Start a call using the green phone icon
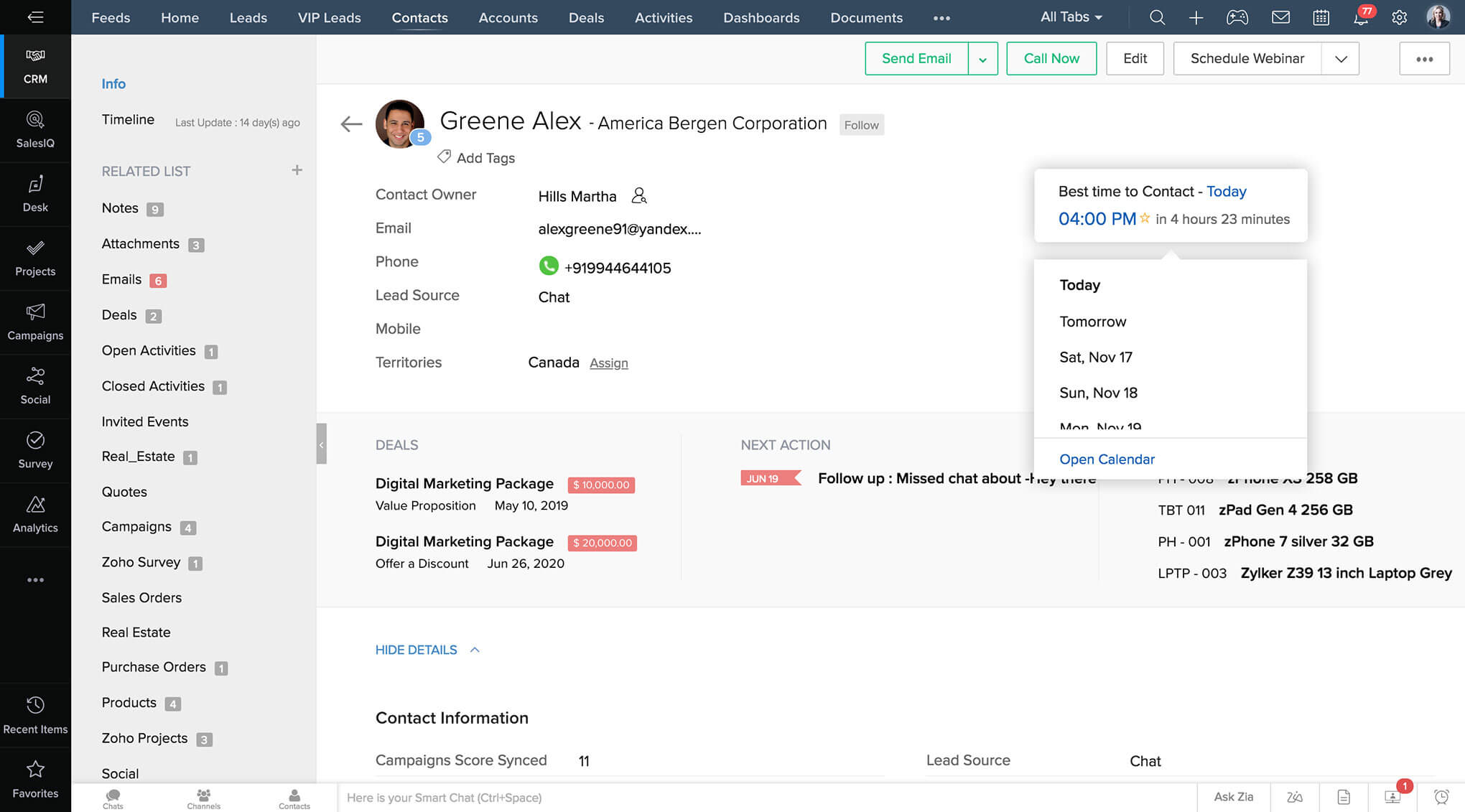The height and width of the screenshot is (812, 1465). (549, 266)
